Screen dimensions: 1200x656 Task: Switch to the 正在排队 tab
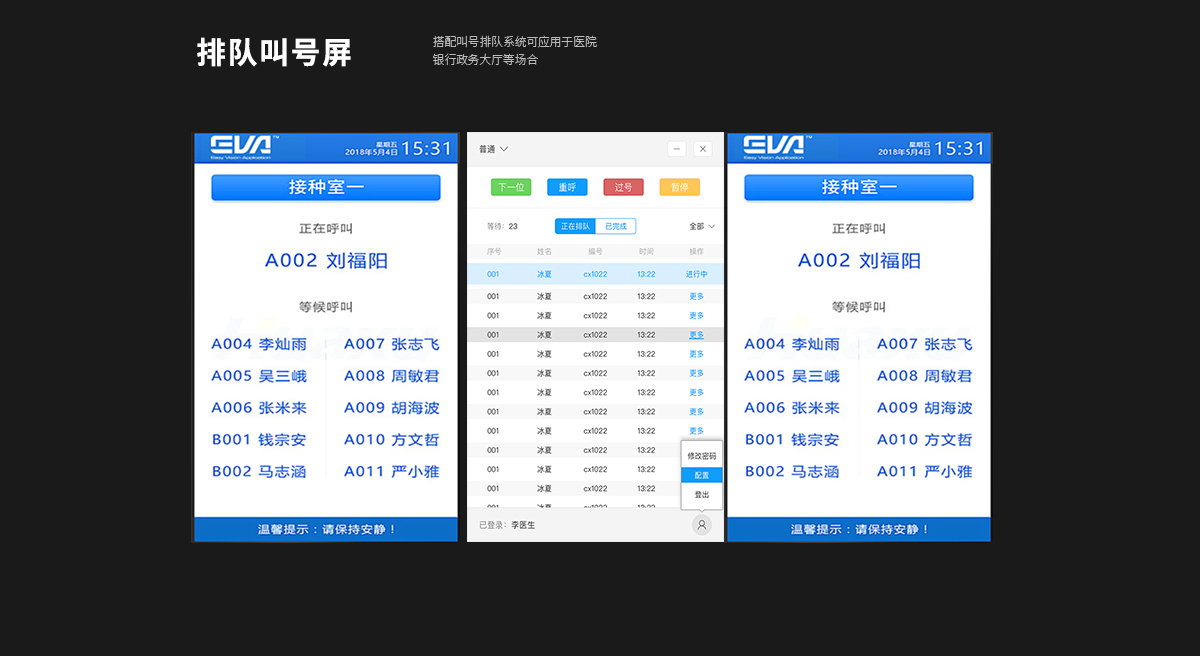(x=575, y=227)
